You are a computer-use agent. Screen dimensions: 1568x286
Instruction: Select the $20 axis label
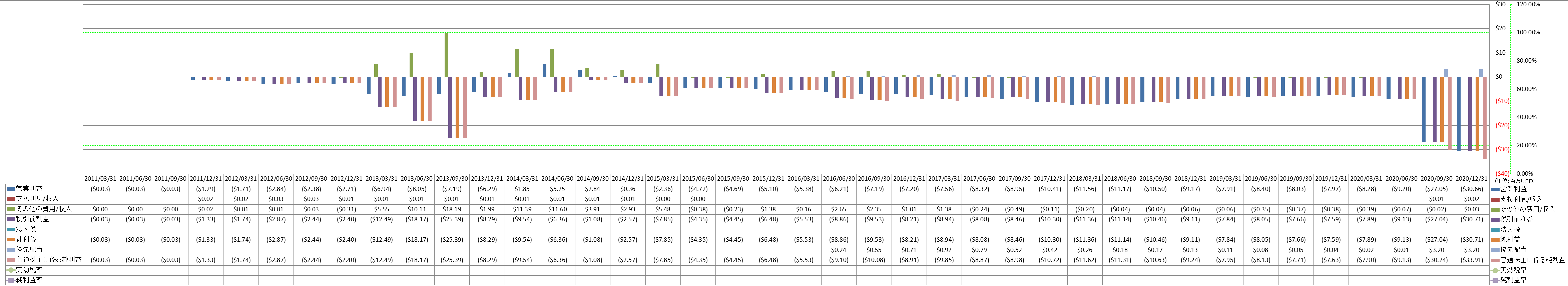click(1500, 29)
